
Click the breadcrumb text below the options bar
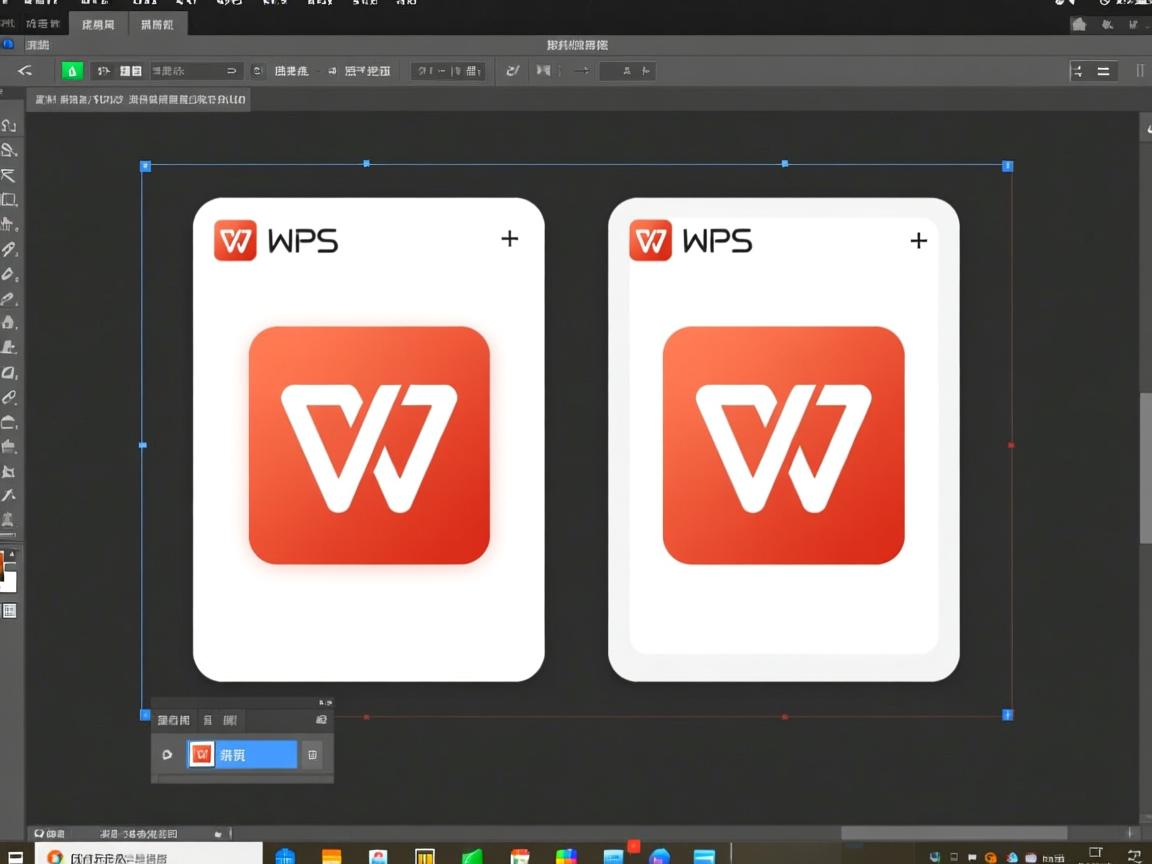tap(140, 100)
